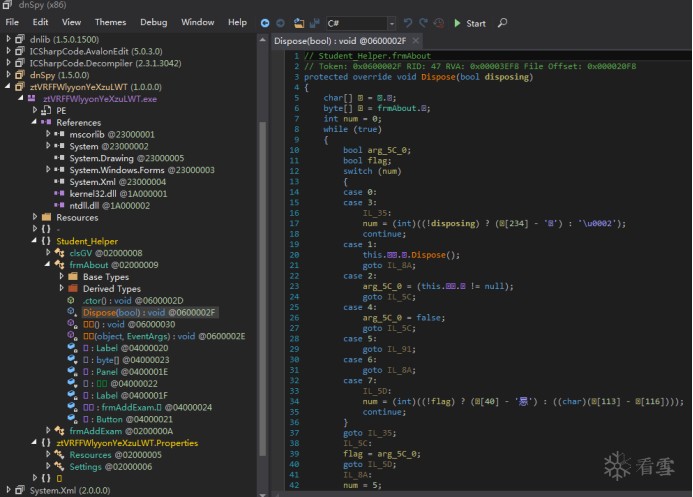
Task: Select System.Xml @23000004 reference
Action: point(118,182)
